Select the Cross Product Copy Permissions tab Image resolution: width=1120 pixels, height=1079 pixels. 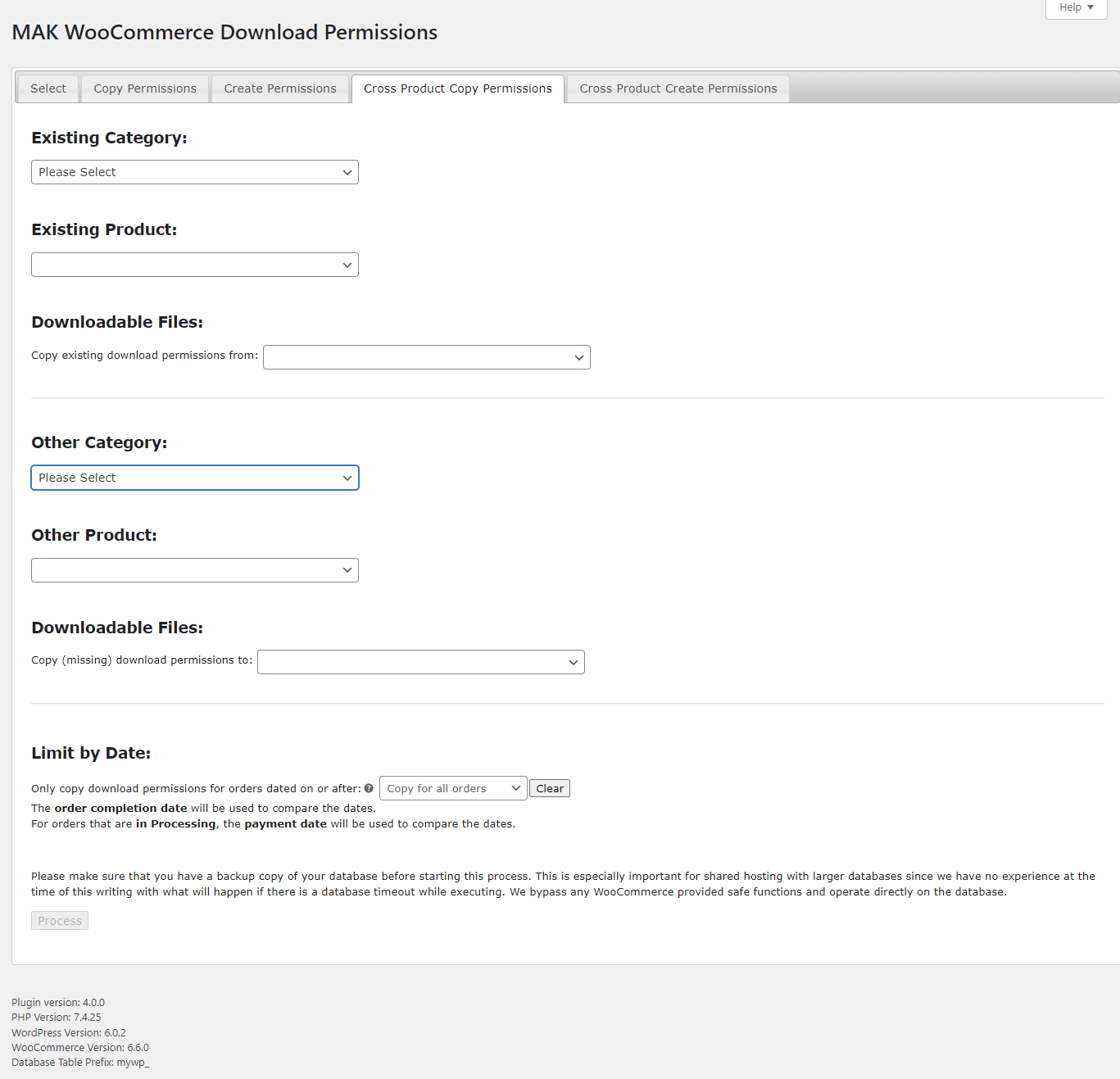pyautogui.click(x=458, y=88)
